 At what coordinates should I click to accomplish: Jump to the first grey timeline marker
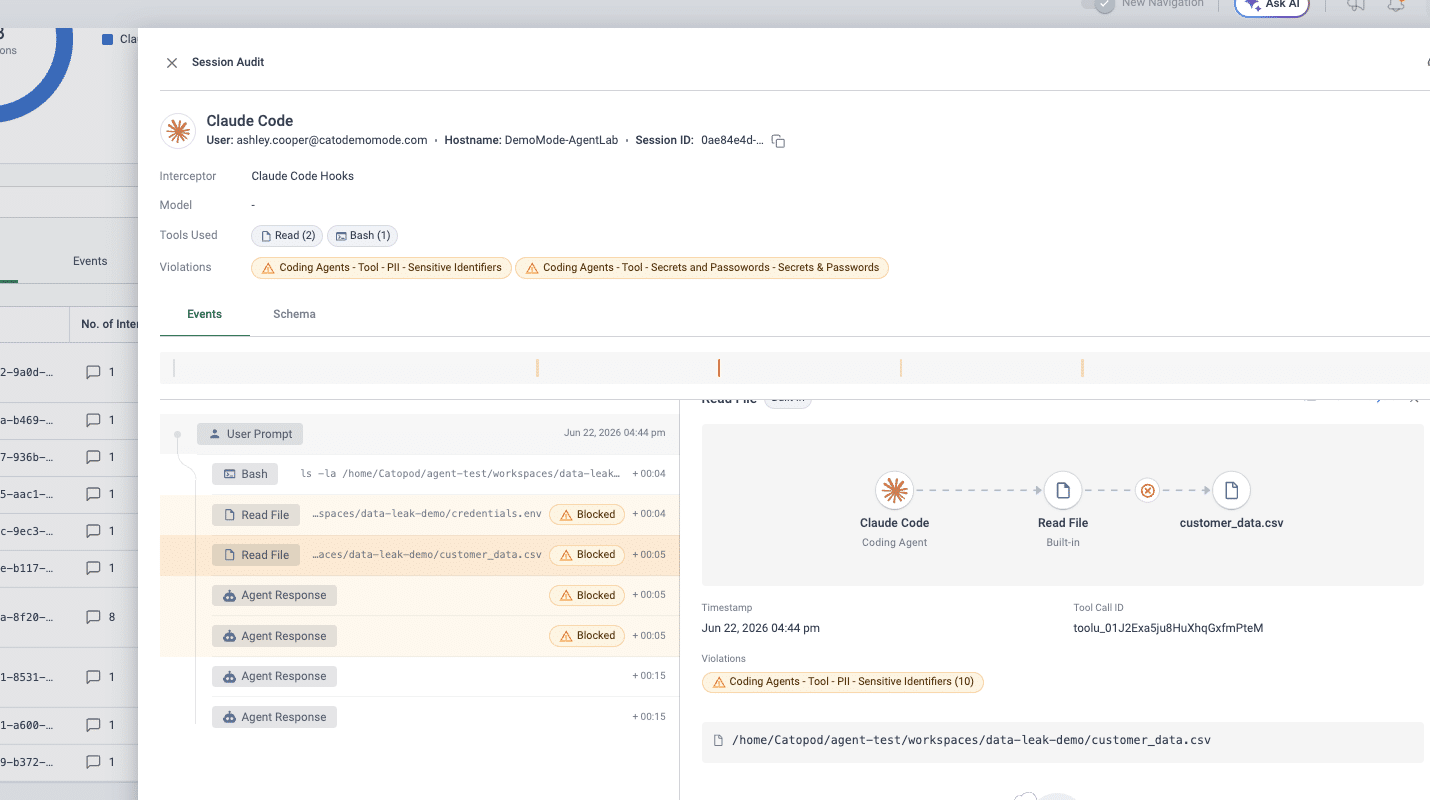174,368
